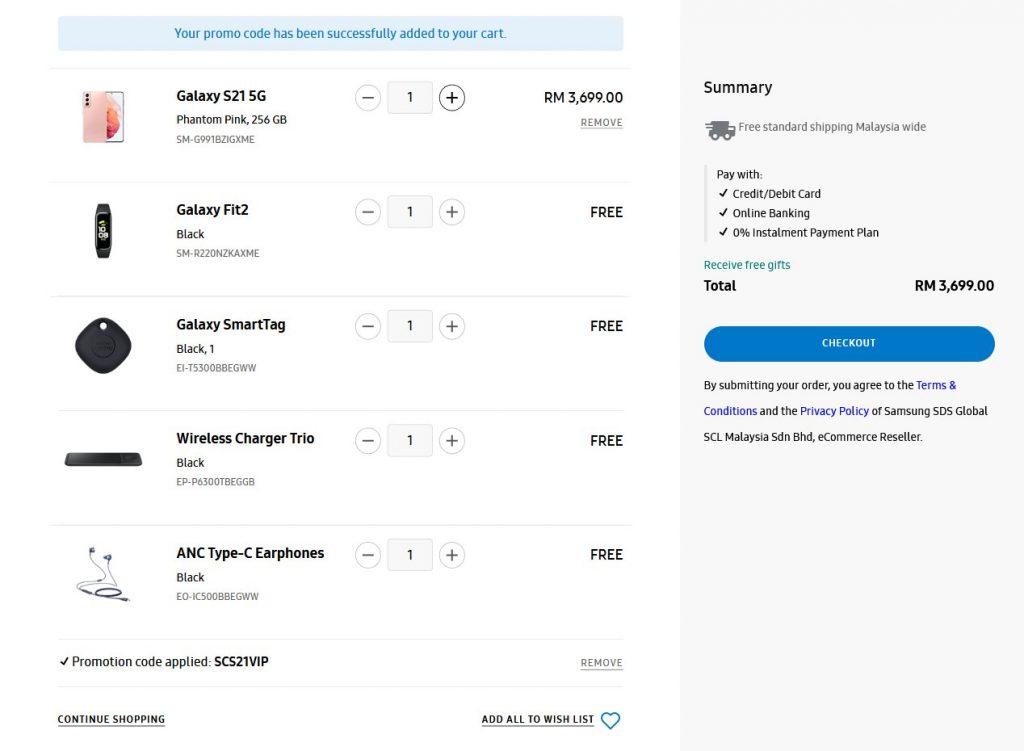Click the Receive free gifts link

tap(746, 264)
